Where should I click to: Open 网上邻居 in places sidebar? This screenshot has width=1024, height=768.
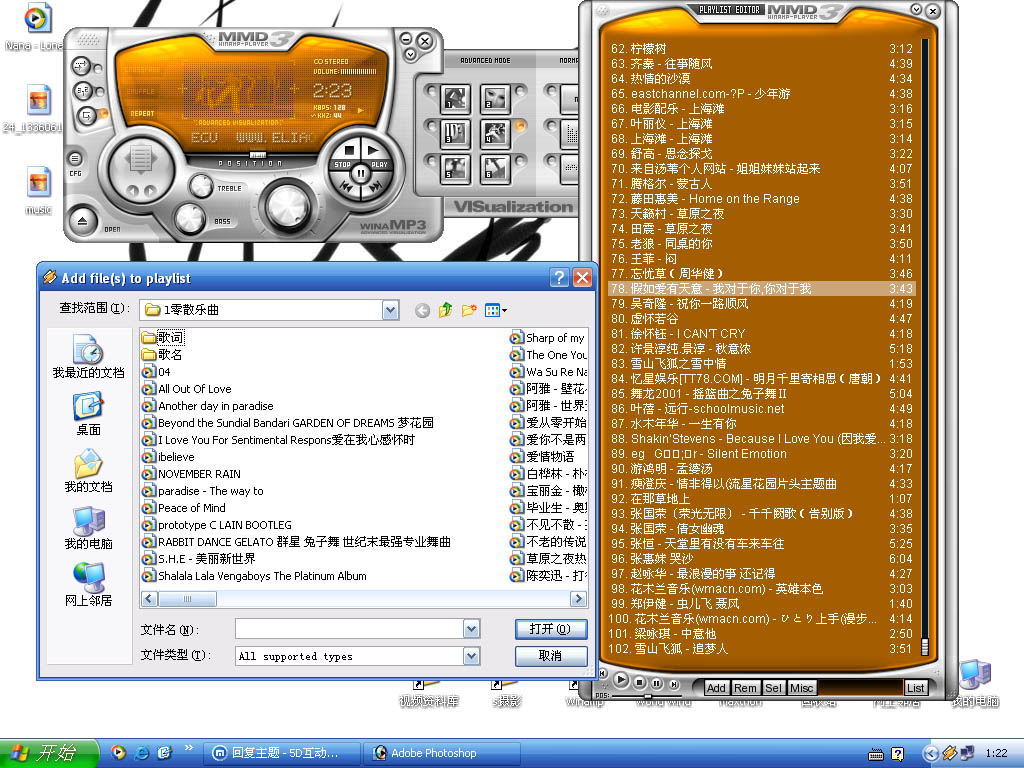tap(88, 584)
